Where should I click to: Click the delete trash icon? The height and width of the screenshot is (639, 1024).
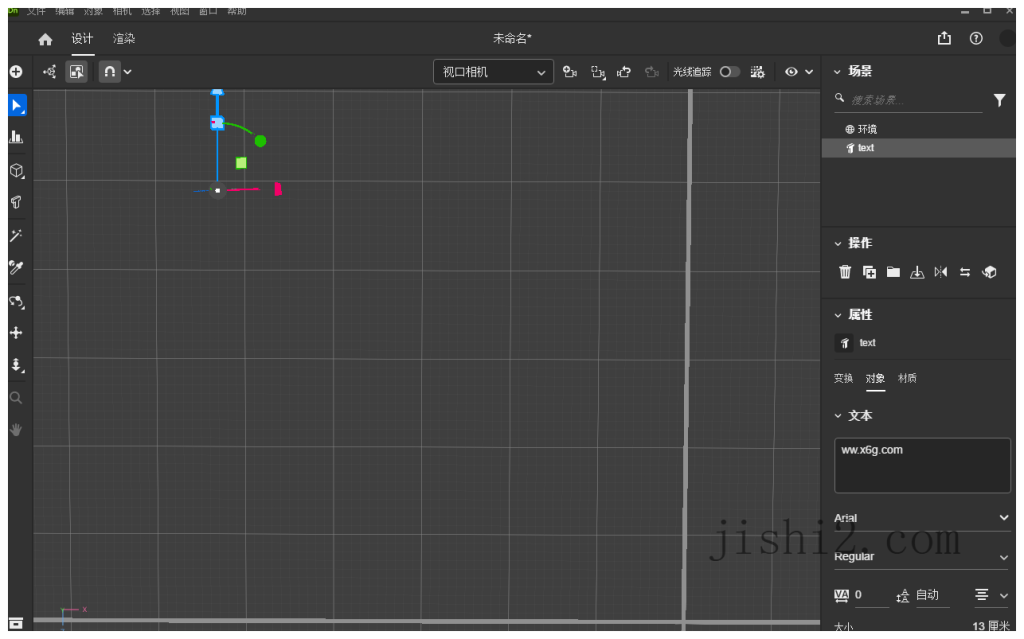pos(845,272)
